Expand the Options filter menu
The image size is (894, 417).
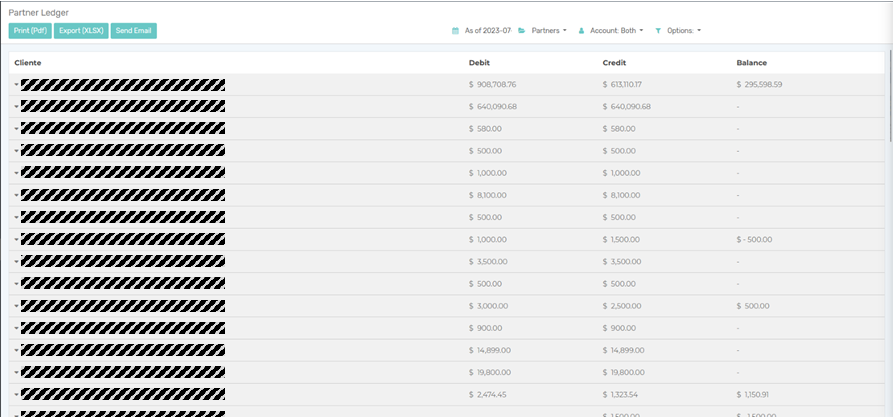[684, 31]
